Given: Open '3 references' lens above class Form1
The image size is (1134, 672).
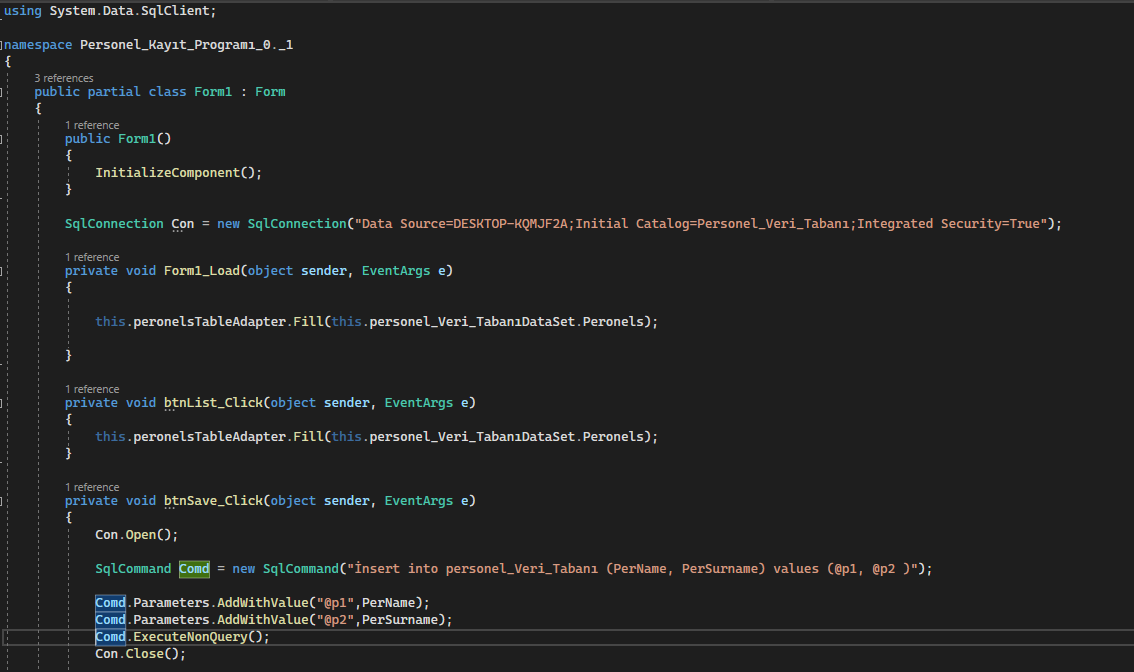Looking at the screenshot, I should tap(64, 78).
